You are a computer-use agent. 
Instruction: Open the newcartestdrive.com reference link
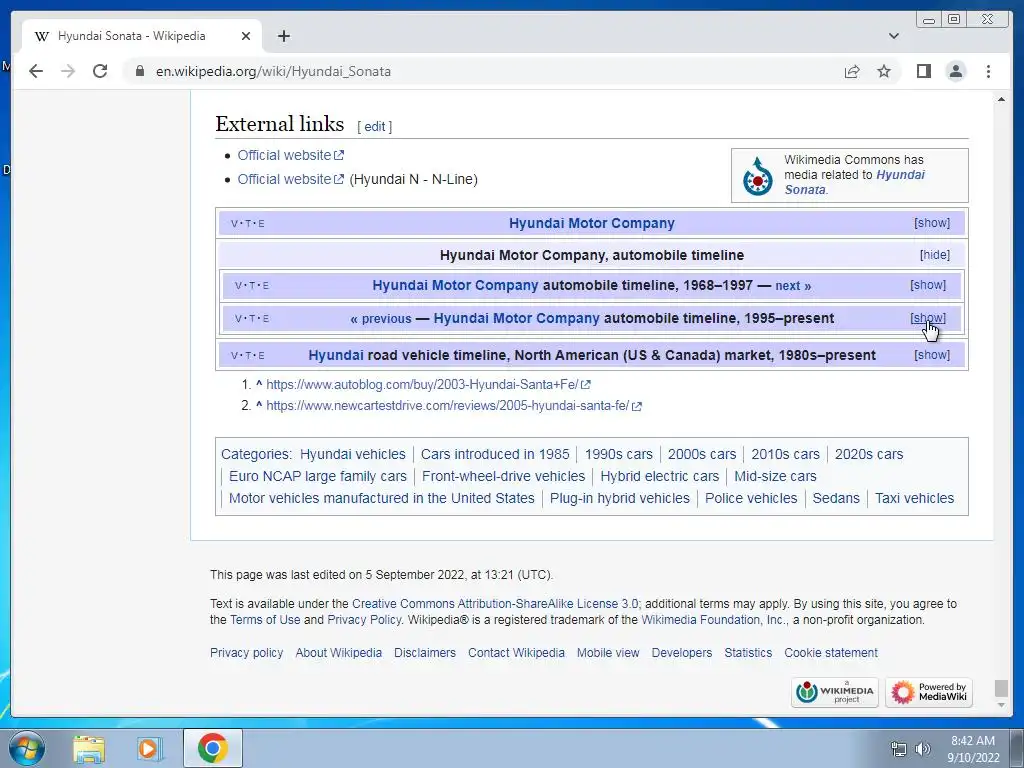pyautogui.click(x=454, y=406)
